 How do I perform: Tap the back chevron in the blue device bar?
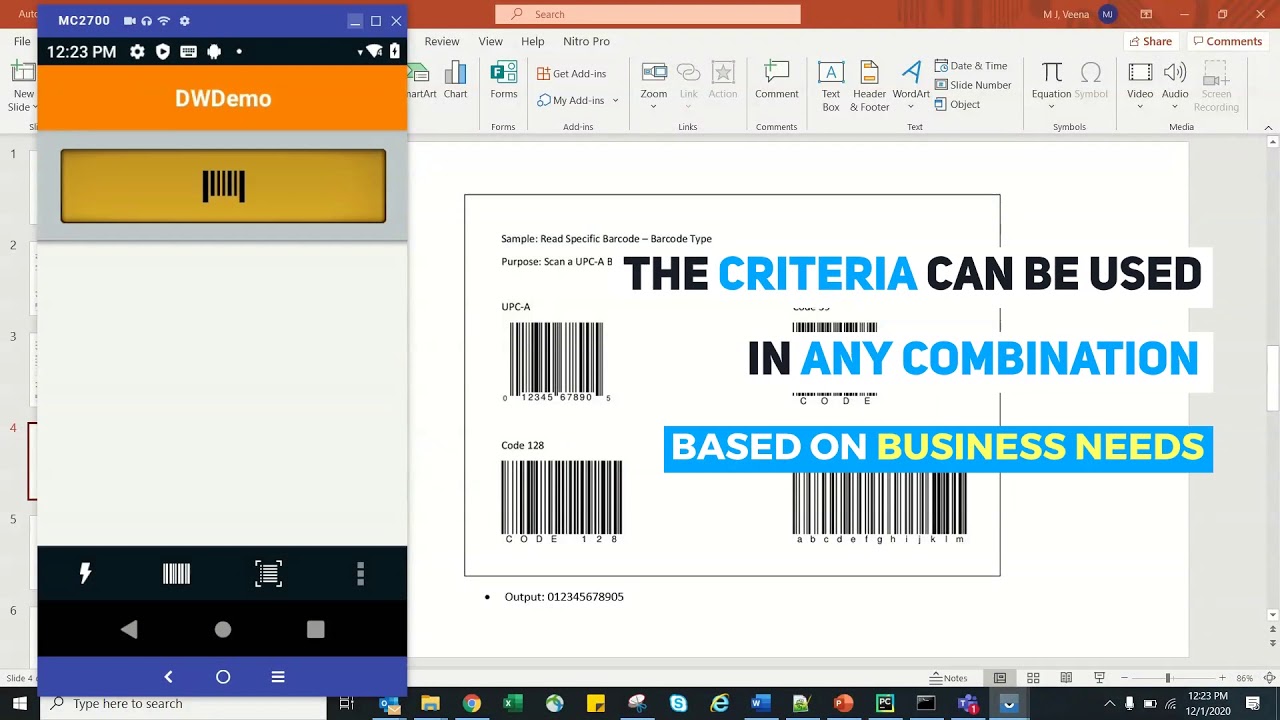[x=168, y=677]
